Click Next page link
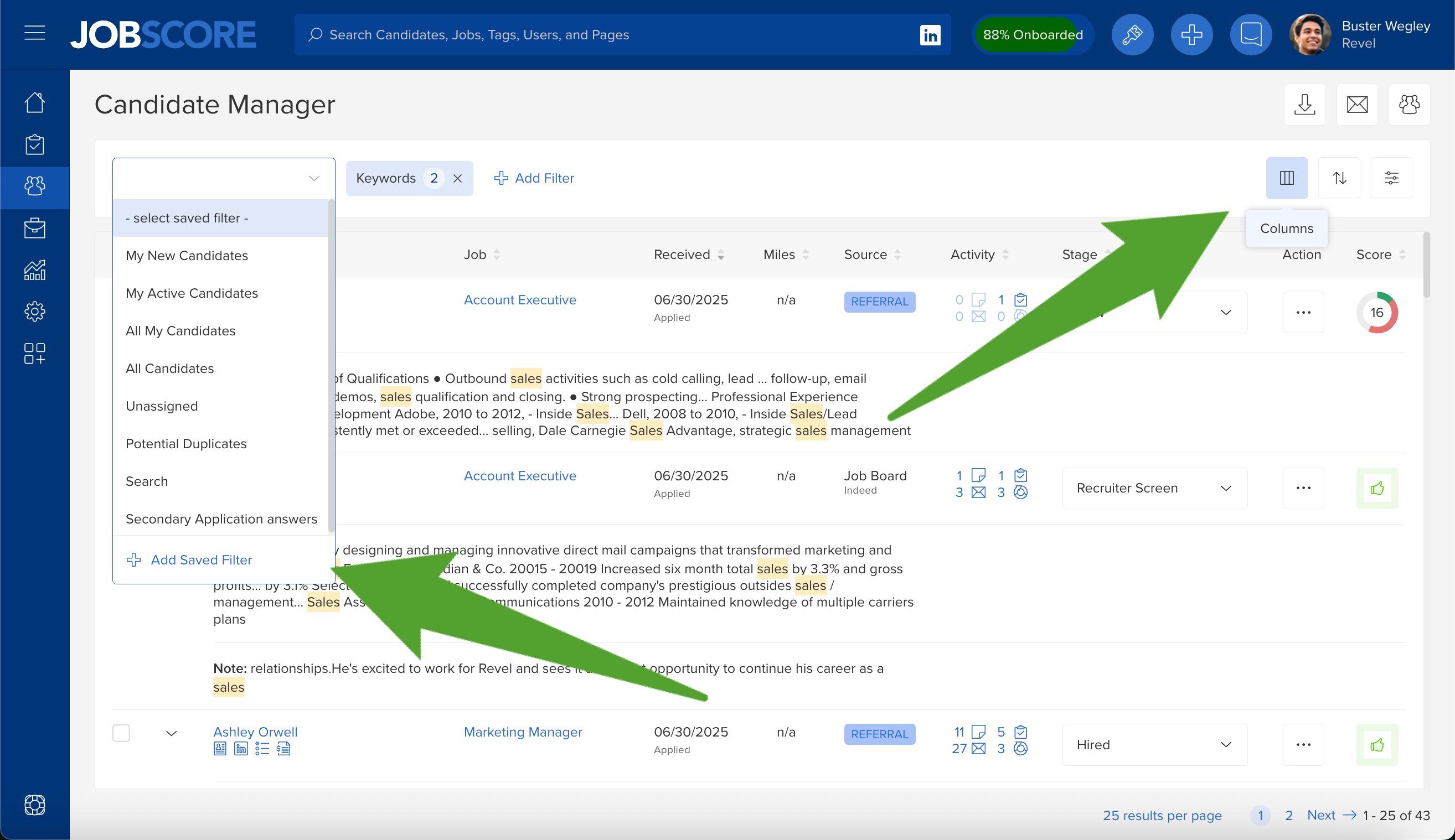The width and height of the screenshot is (1455, 840). 1331,815
